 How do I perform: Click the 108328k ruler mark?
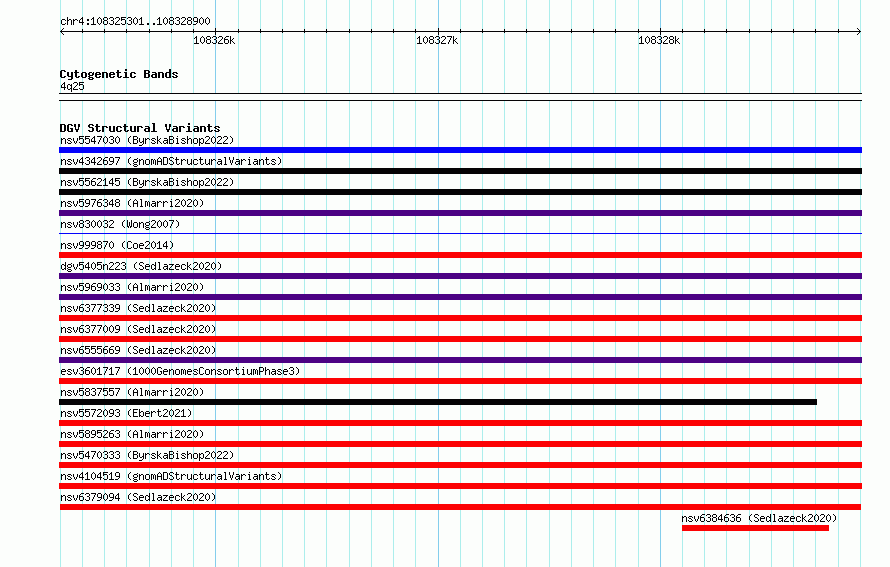[x=659, y=40]
